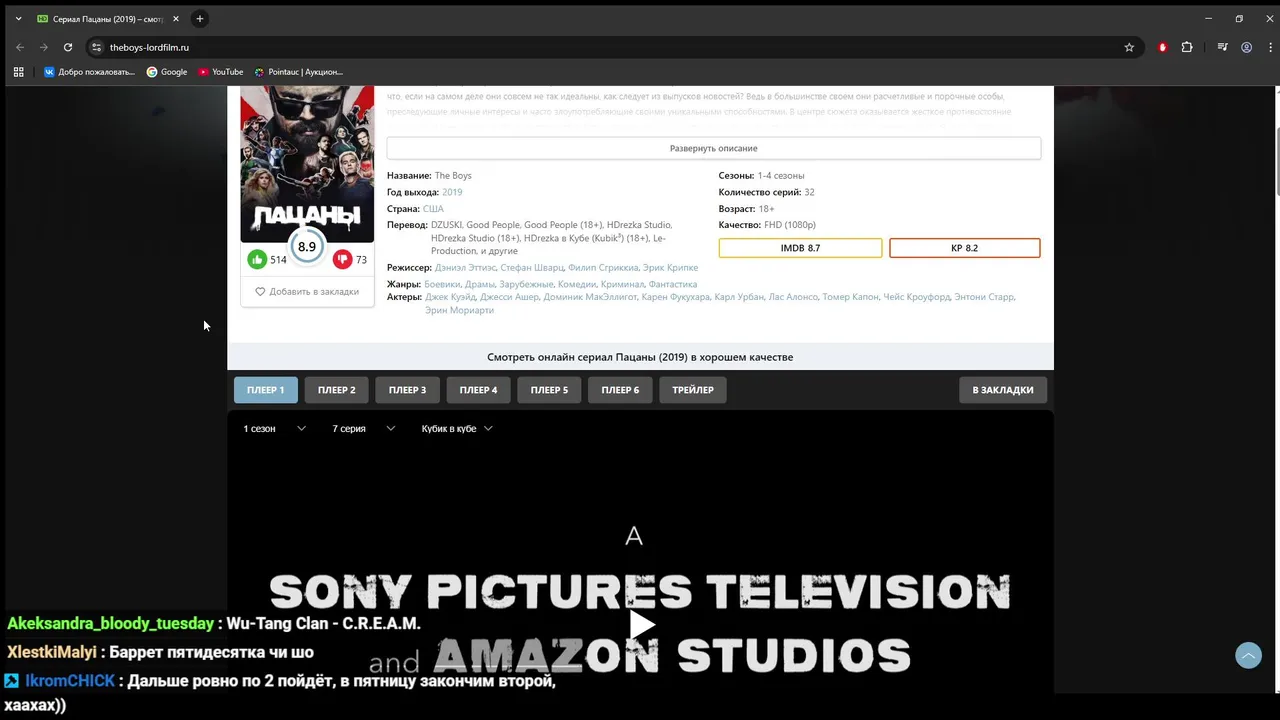
Task: Switch to ПЛЕЕР 1 tab
Action: pyautogui.click(x=266, y=390)
